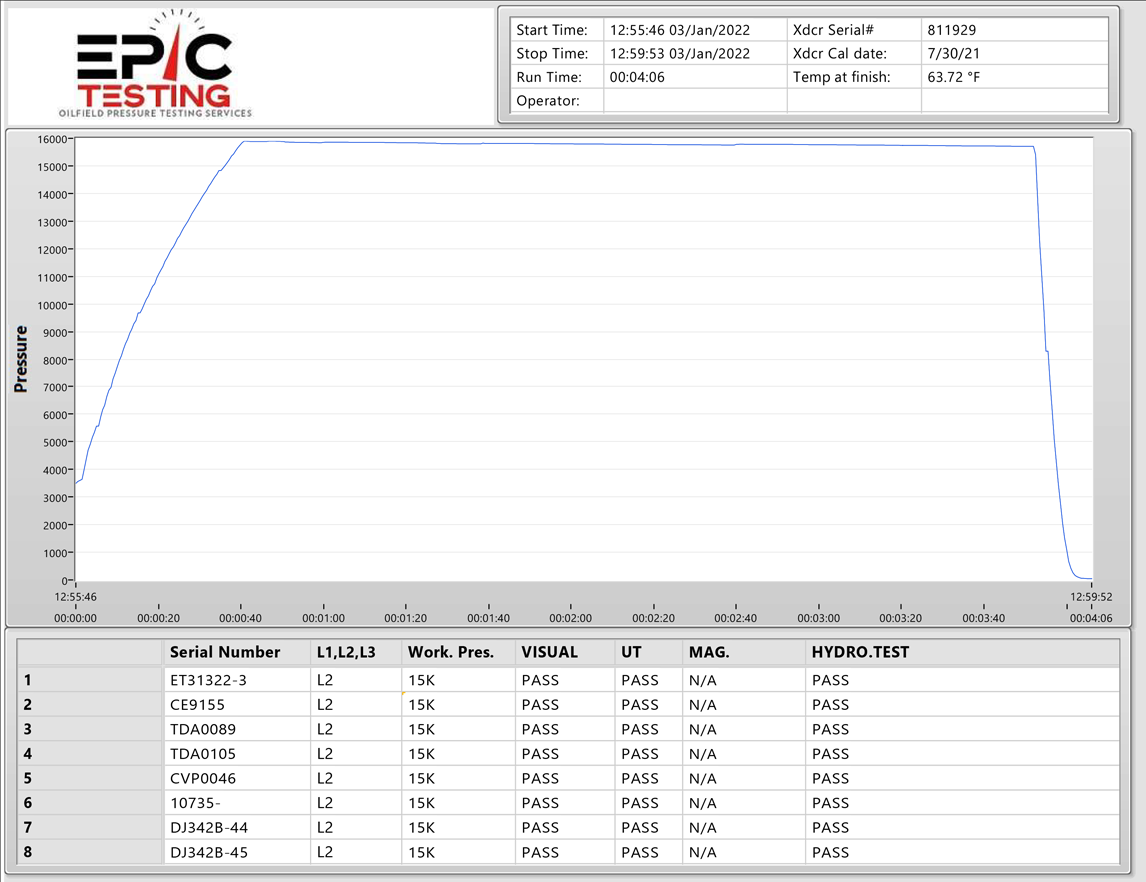Click the empty Operator field
The image size is (1146, 882).
[x=694, y=101]
